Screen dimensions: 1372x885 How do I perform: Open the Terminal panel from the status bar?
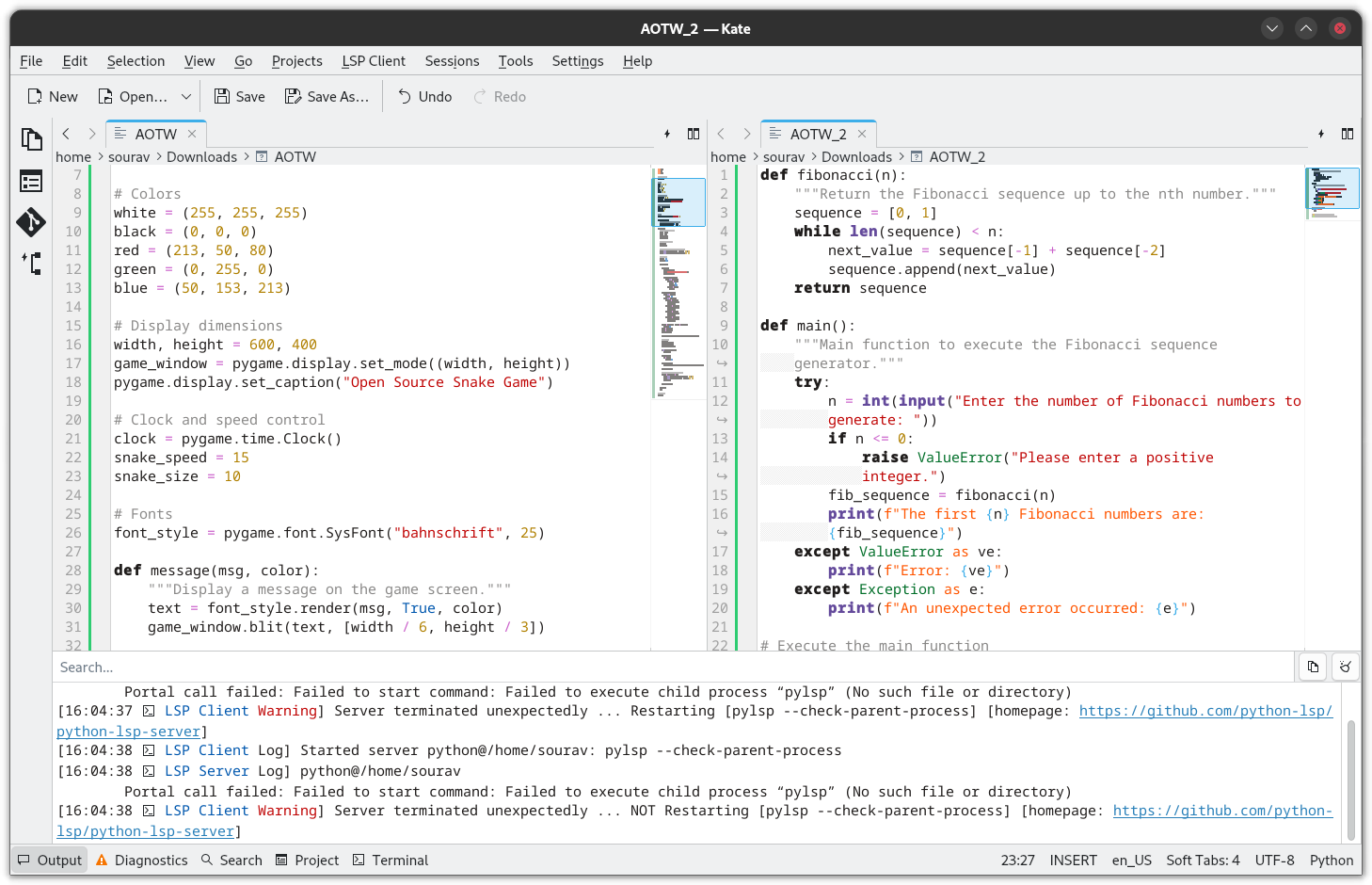pos(390,860)
